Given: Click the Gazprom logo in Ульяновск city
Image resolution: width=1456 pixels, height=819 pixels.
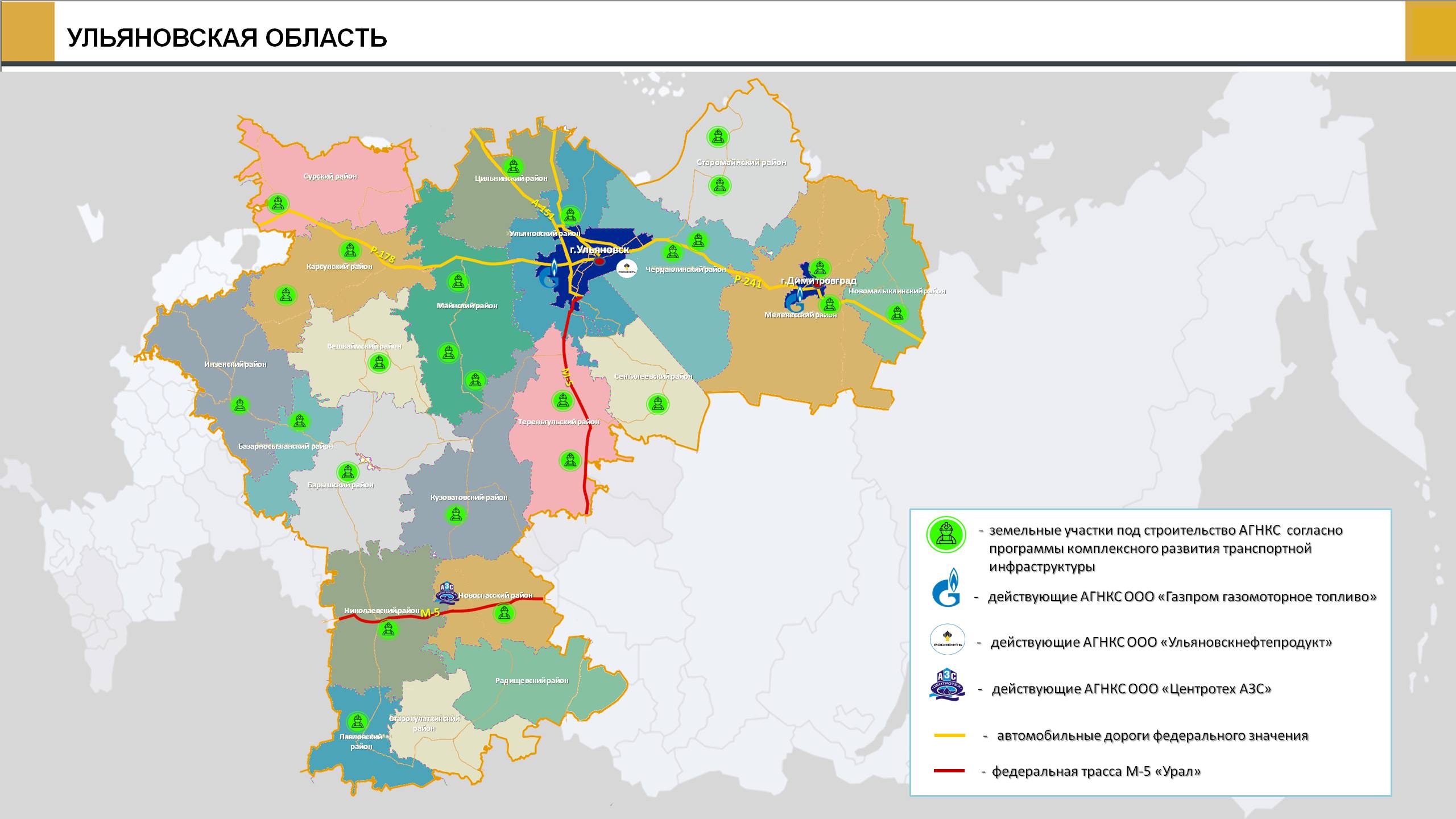Looking at the screenshot, I should coord(551,274).
